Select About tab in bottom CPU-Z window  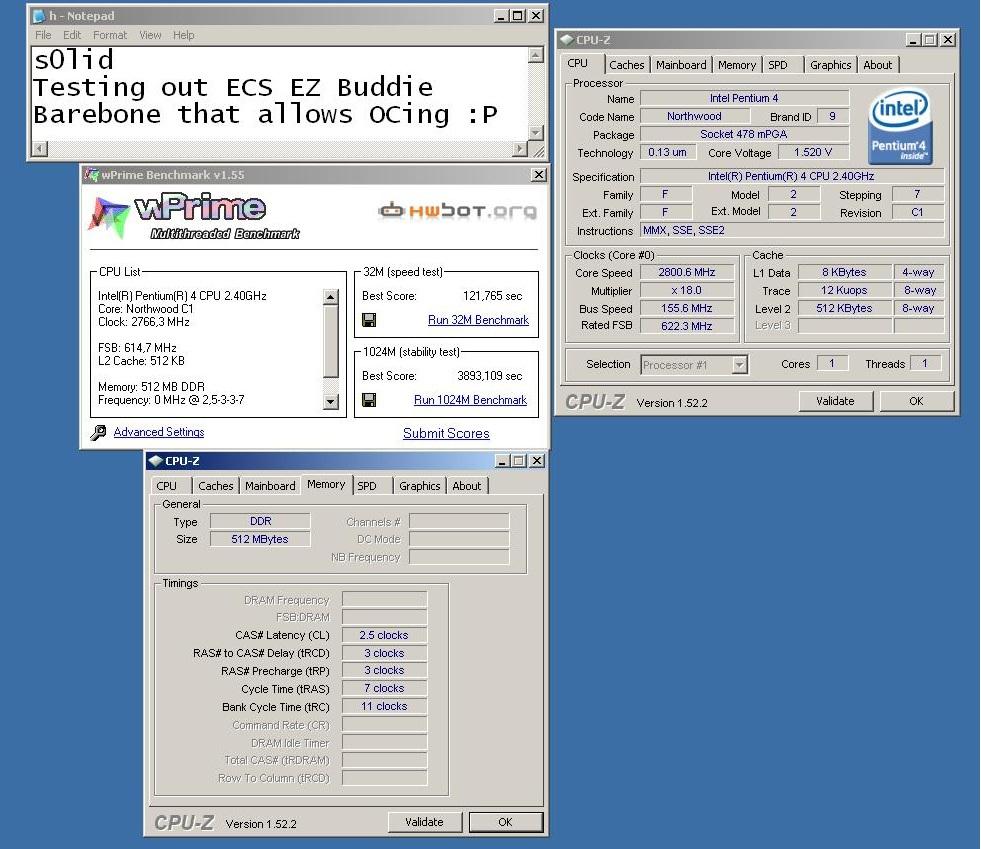466,486
